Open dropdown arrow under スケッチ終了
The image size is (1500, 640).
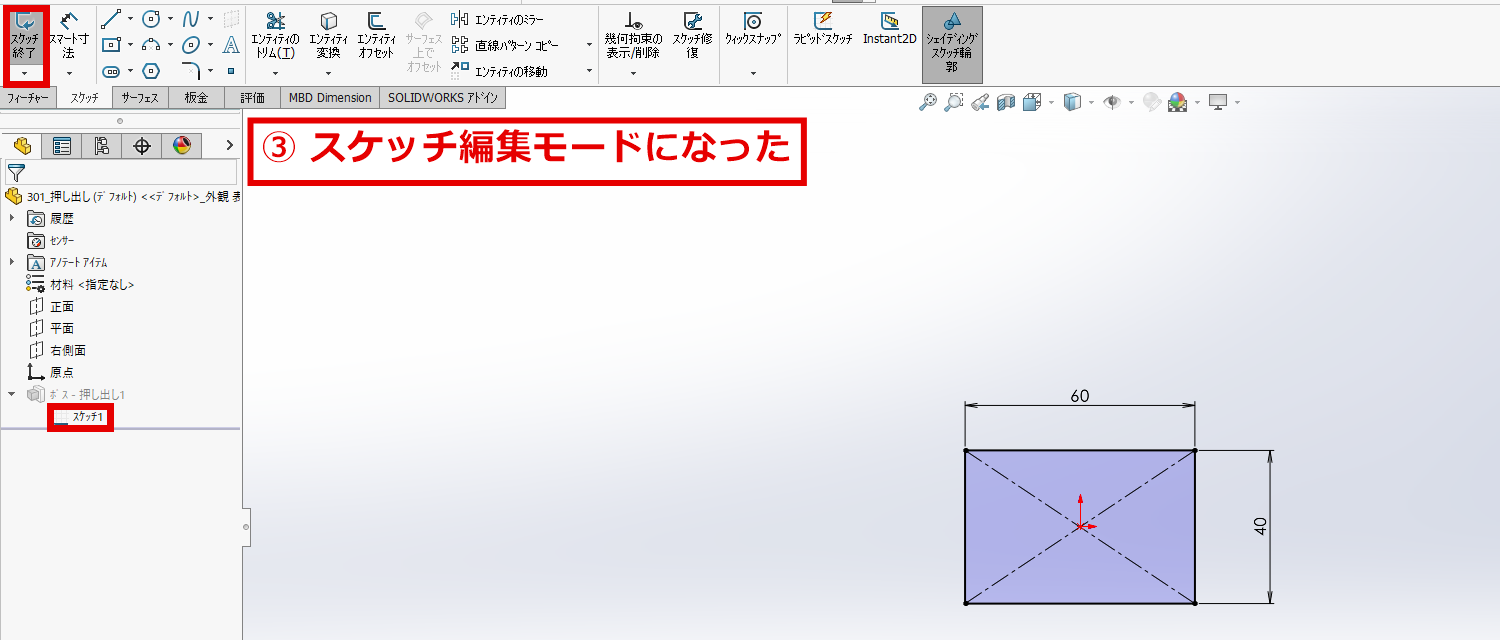tap(25, 73)
